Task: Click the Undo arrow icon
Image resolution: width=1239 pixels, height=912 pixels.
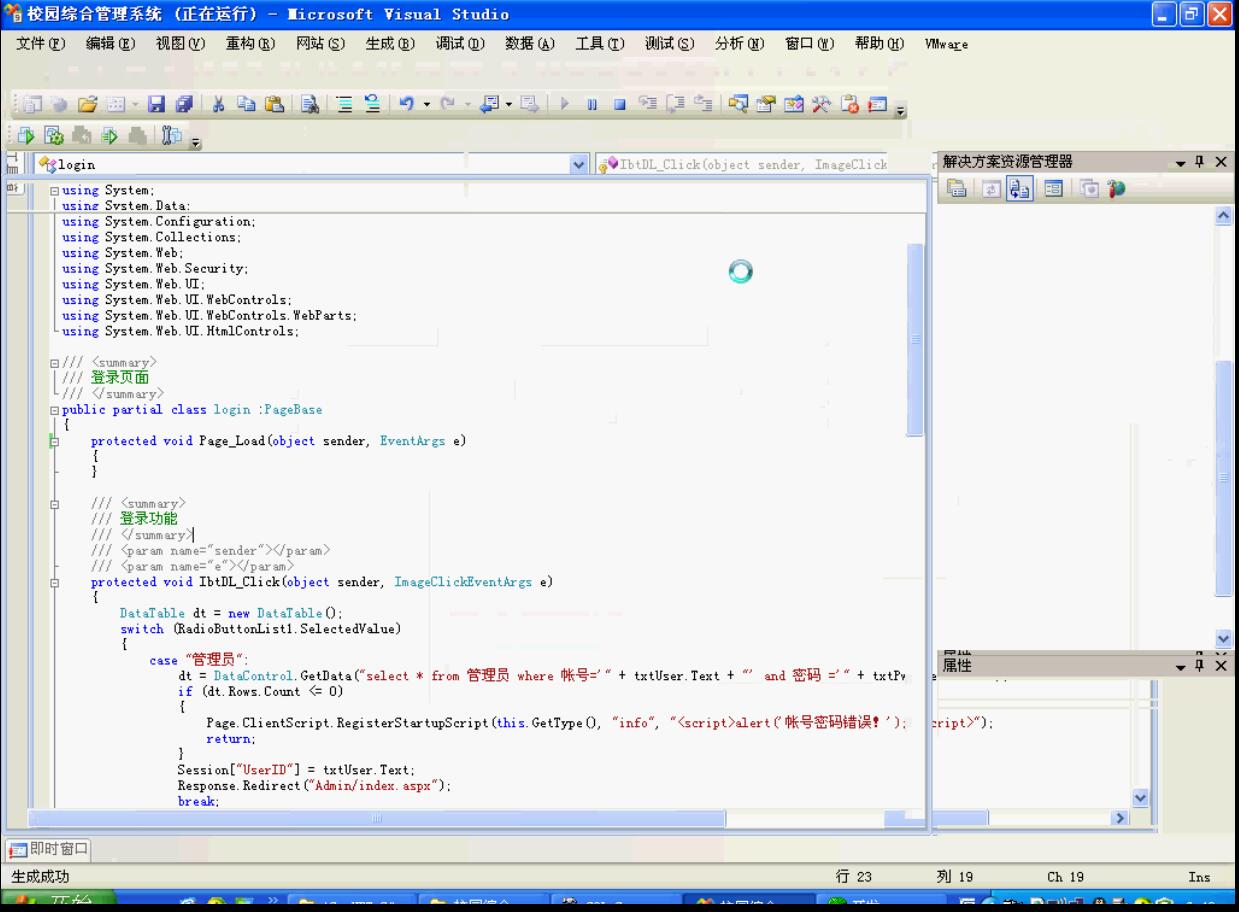Action: [x=406, y=104]
